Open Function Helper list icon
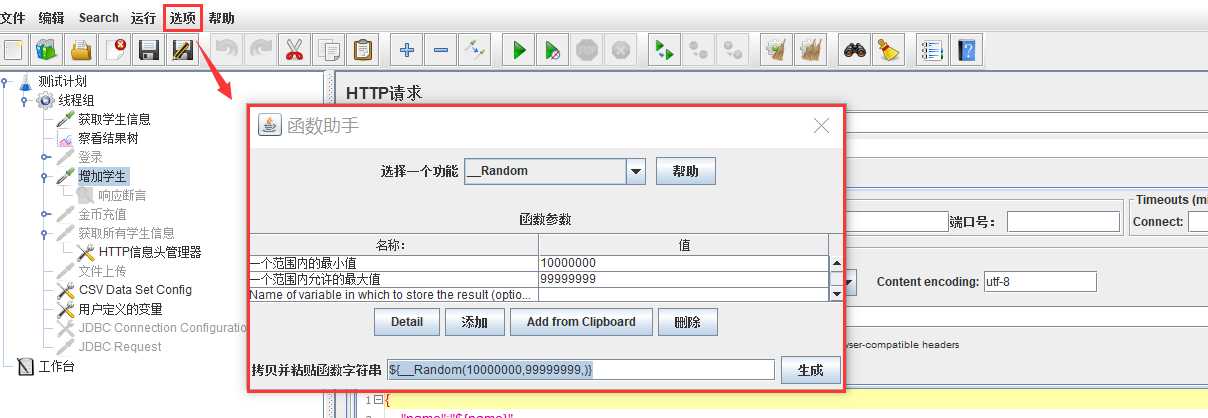The image size is (1208, 418). tap(932, 50)
